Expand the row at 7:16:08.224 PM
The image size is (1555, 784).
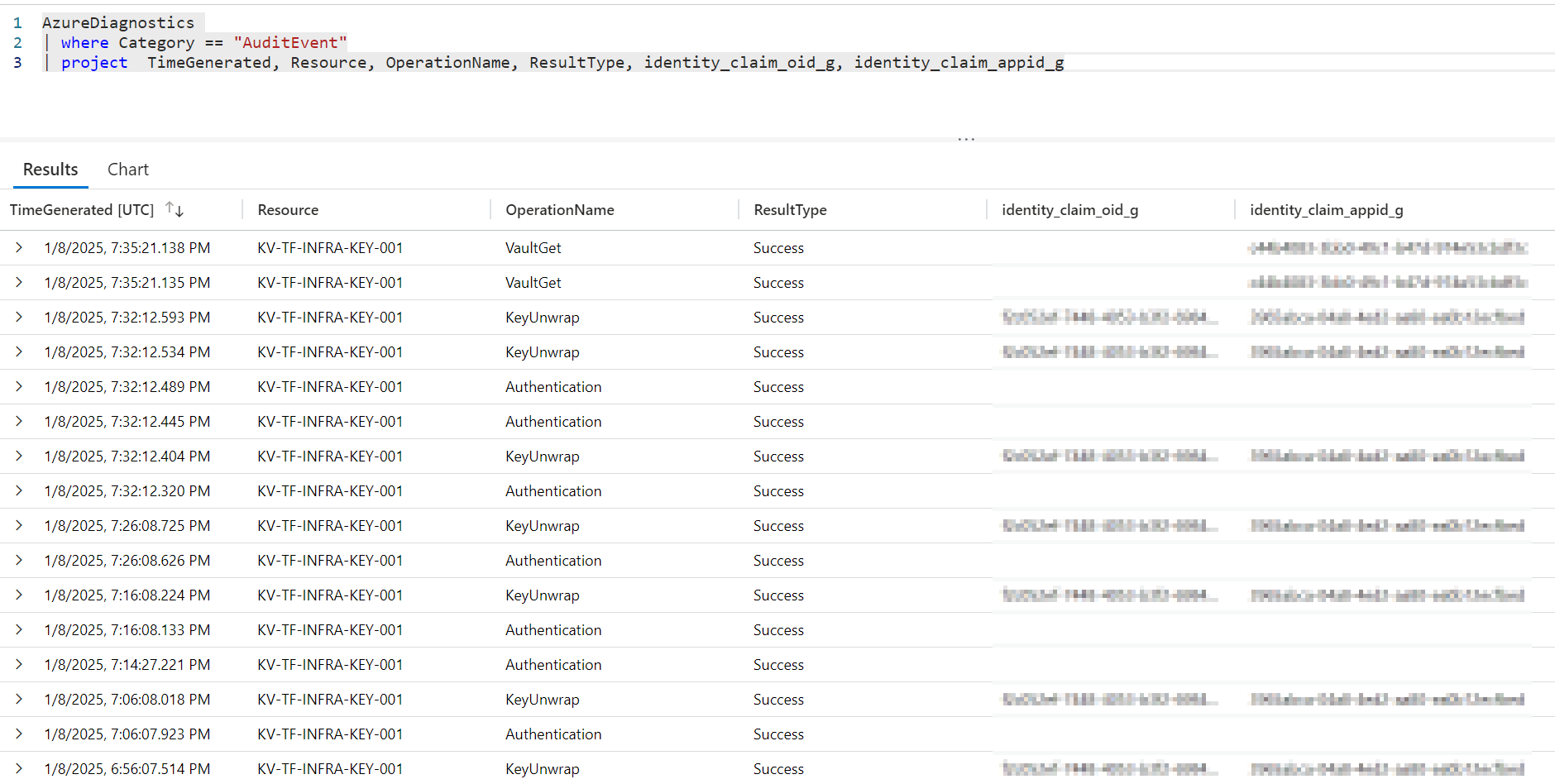[x=19, y=595]
